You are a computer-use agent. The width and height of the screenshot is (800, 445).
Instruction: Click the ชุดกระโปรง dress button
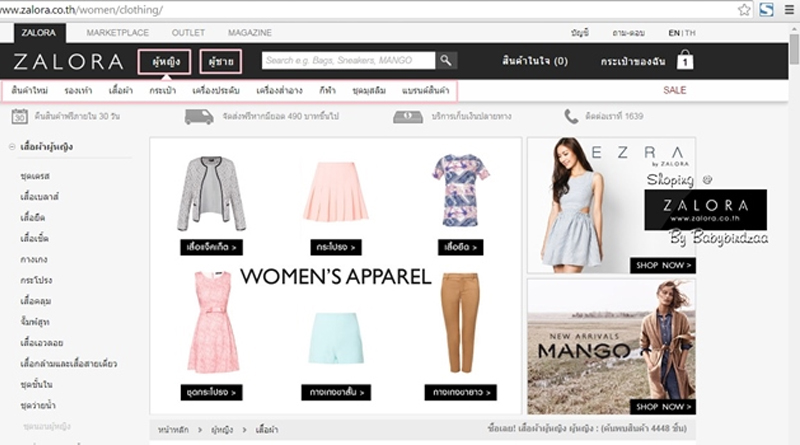point(211,392)
